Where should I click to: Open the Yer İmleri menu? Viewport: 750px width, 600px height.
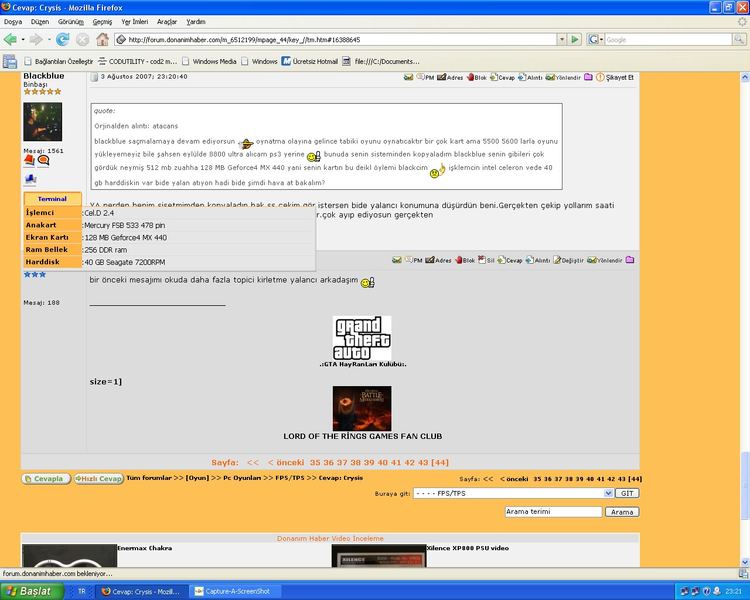point(134,22)
